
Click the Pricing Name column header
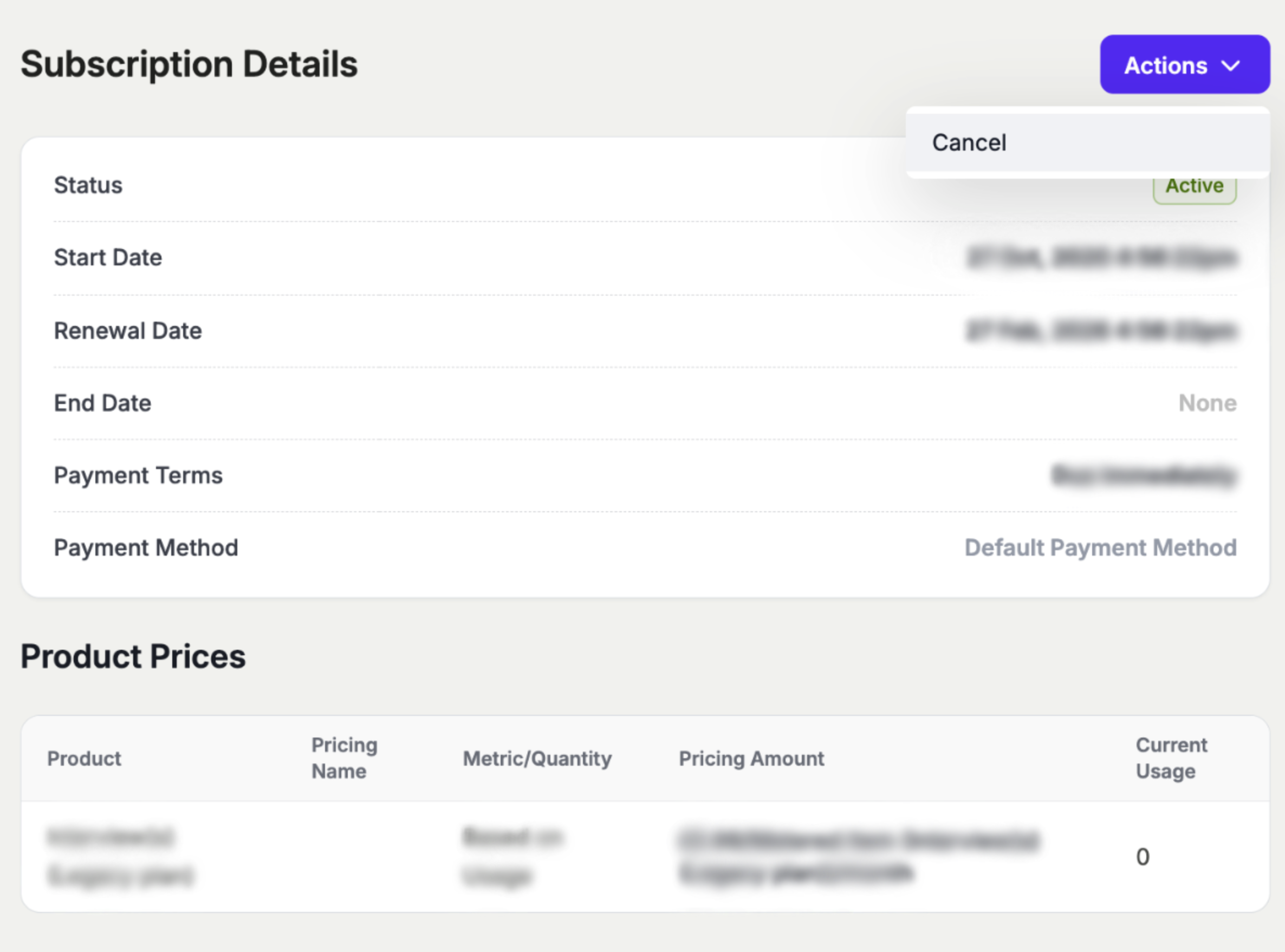pyautogui.click(x=344, y=758)
